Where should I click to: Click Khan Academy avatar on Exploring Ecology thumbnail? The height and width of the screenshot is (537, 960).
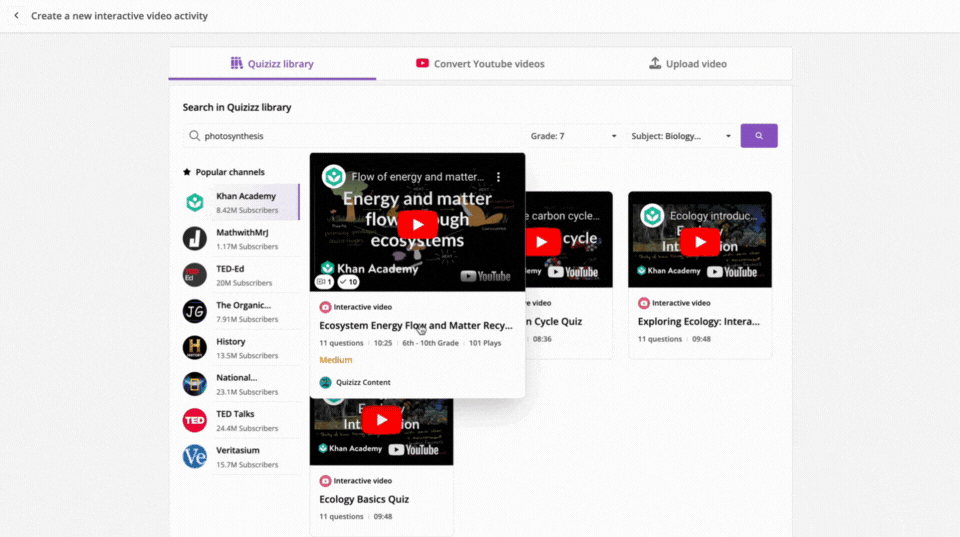click(652, 216)
